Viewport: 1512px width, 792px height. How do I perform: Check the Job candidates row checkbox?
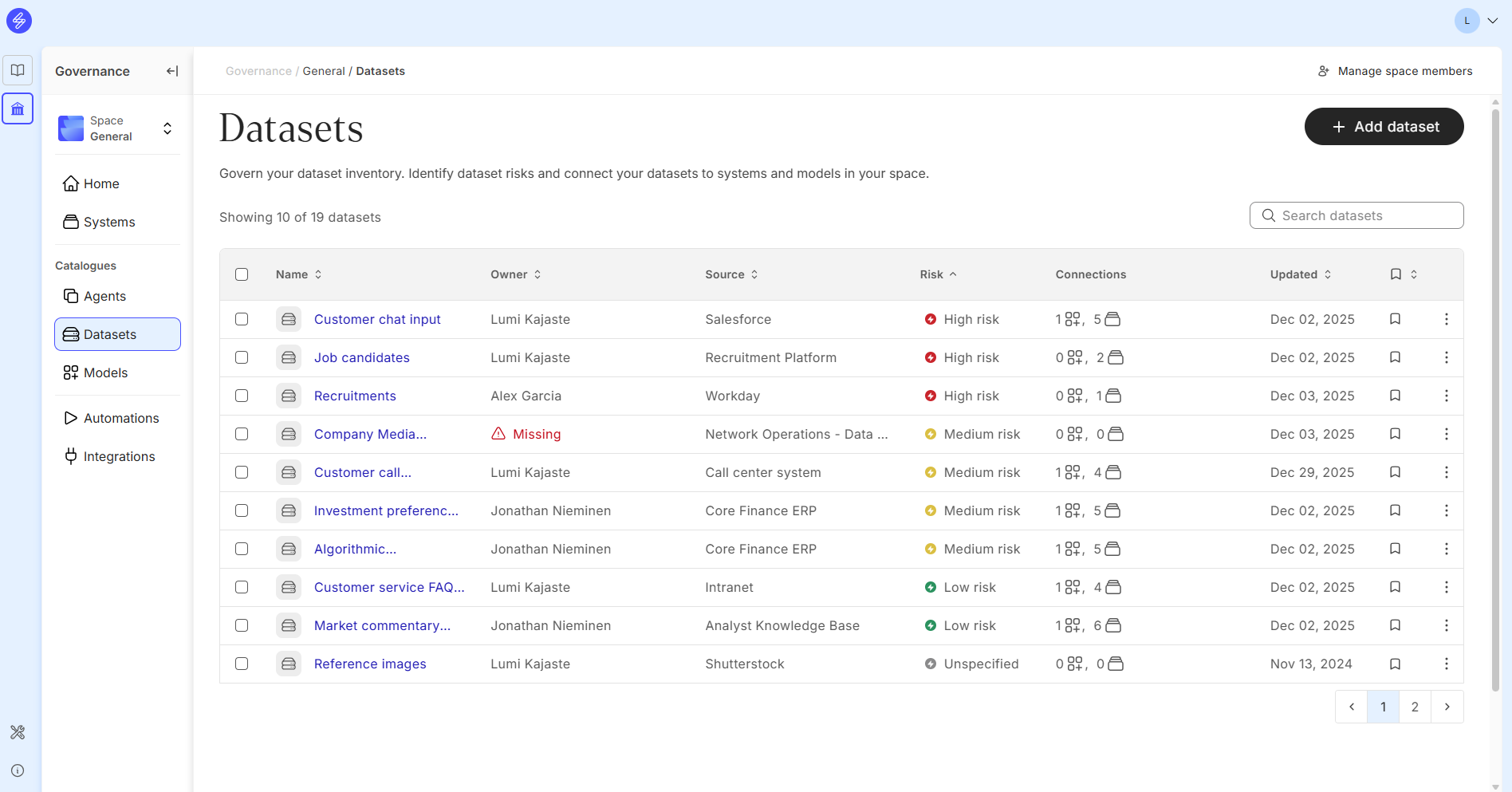tap(242, 357)
